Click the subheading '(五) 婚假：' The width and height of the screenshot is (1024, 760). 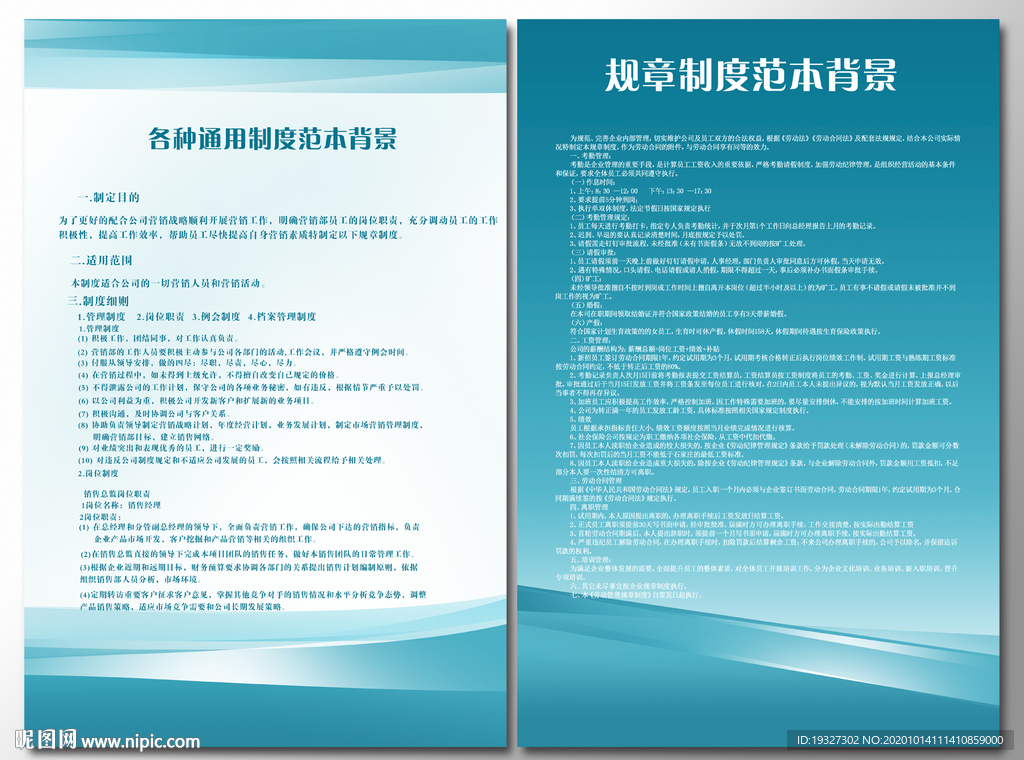tap(586, 305)
